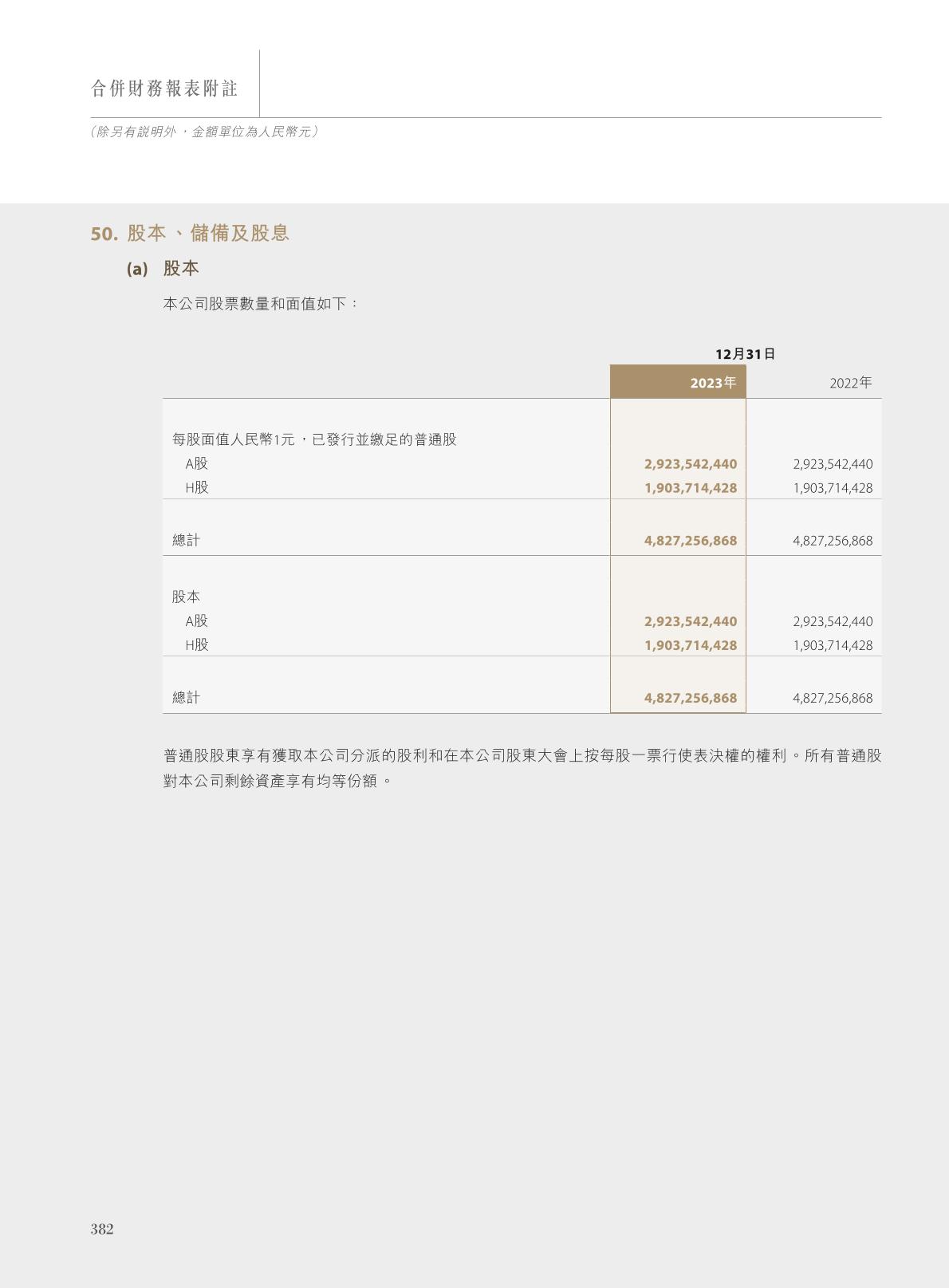Click the italic note about 人民幣元 units

205,132
